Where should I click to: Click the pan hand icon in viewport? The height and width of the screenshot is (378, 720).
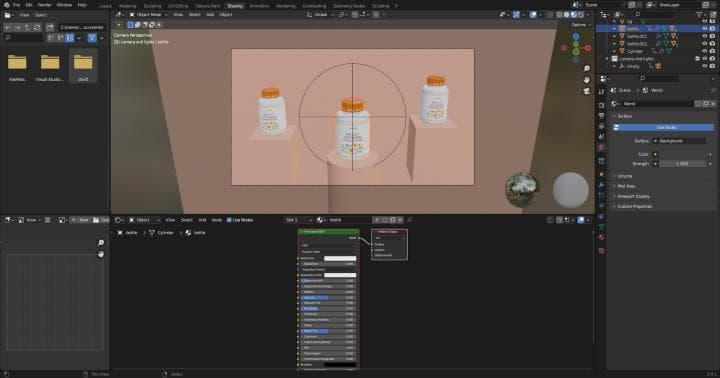click(x=586, y=79)
